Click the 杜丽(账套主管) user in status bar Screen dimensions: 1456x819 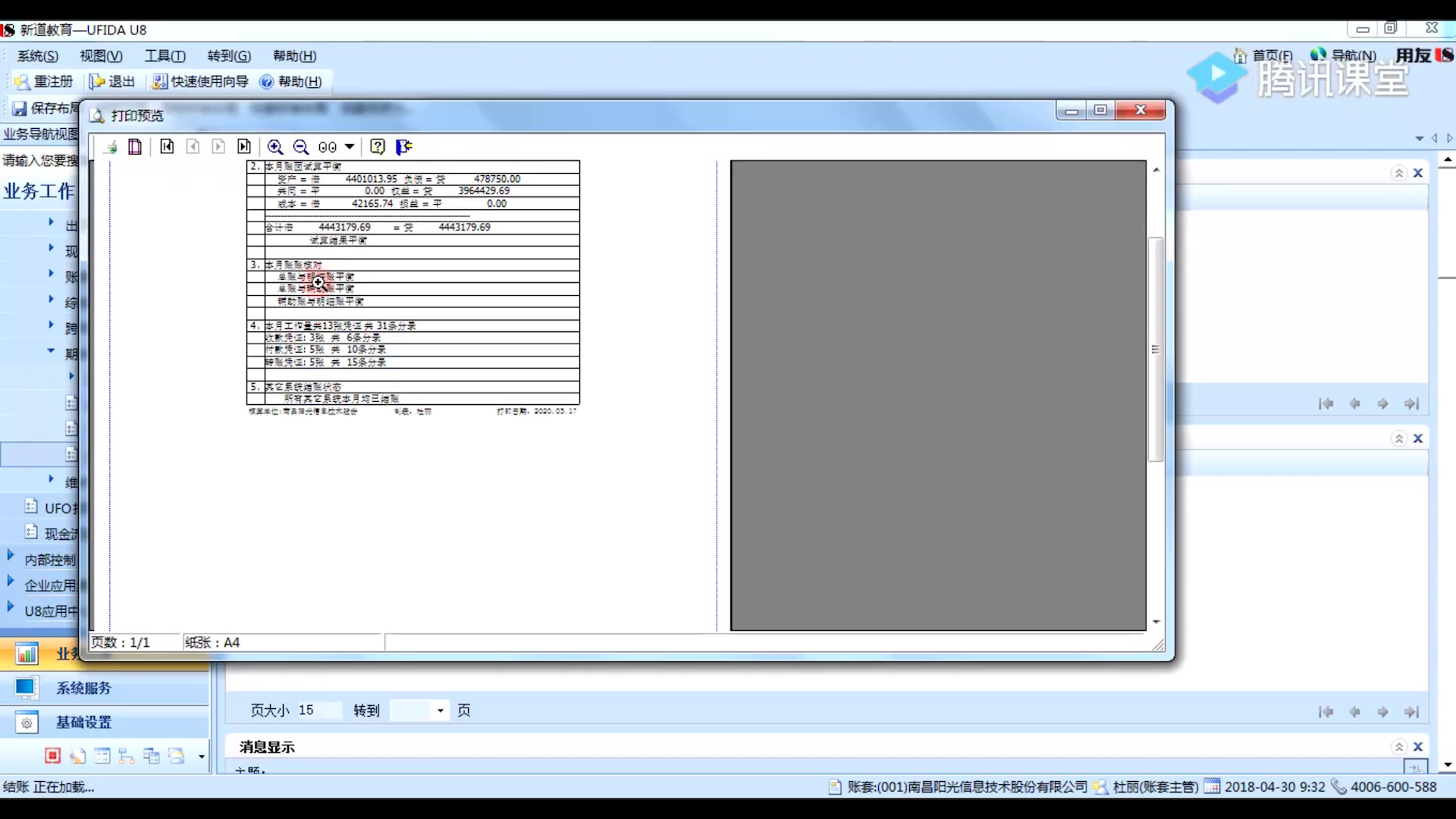point(1155,787)
